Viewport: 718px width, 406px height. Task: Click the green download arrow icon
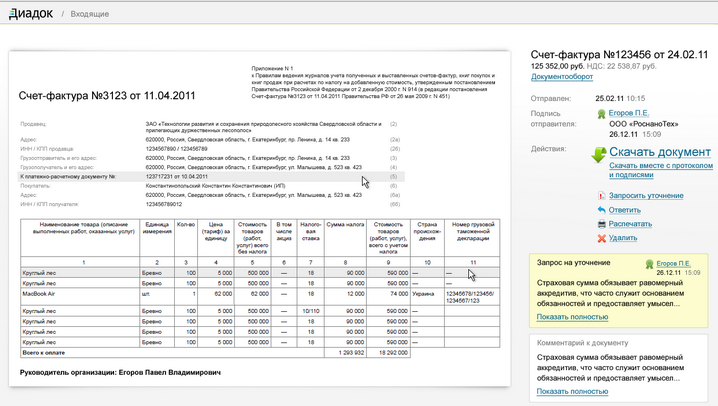pos(598,154)
